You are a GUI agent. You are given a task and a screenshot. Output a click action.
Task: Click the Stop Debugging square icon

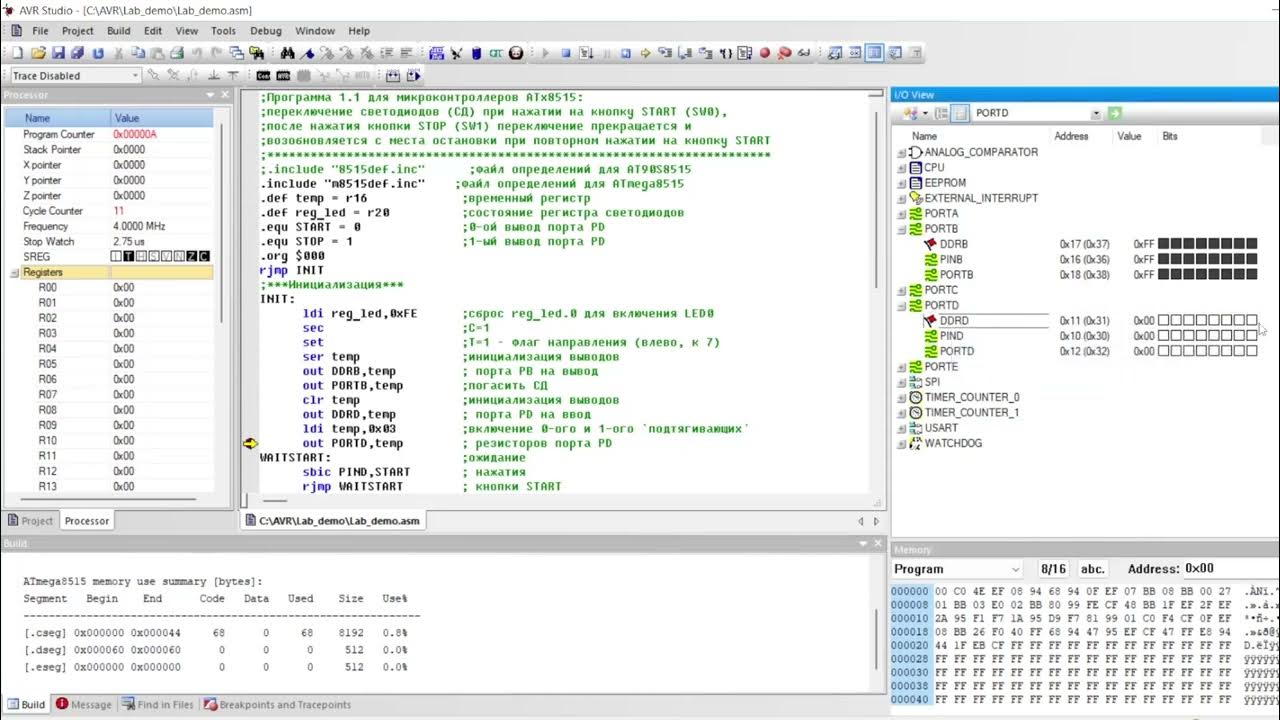(x=566, y=53)
